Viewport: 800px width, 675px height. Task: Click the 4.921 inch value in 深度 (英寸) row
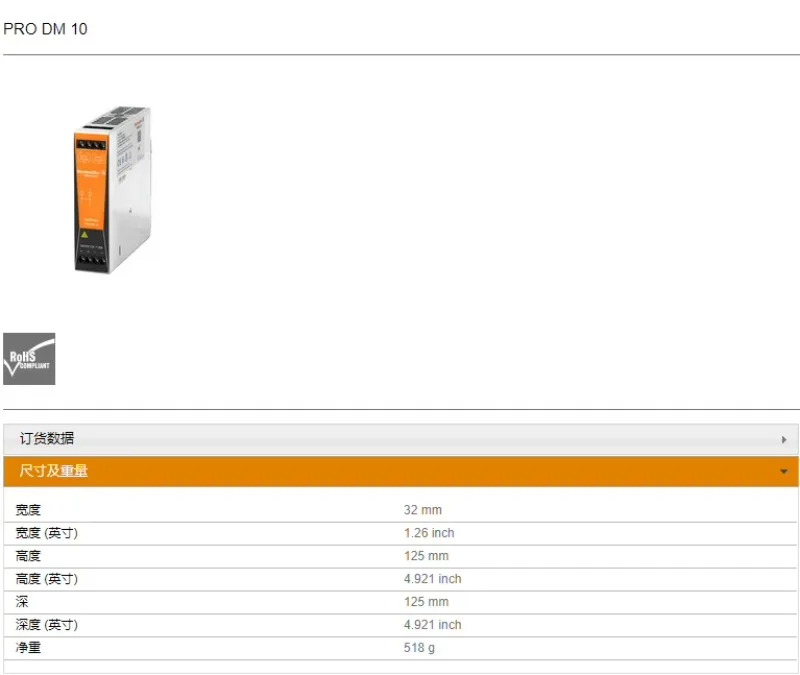[432, 624]
